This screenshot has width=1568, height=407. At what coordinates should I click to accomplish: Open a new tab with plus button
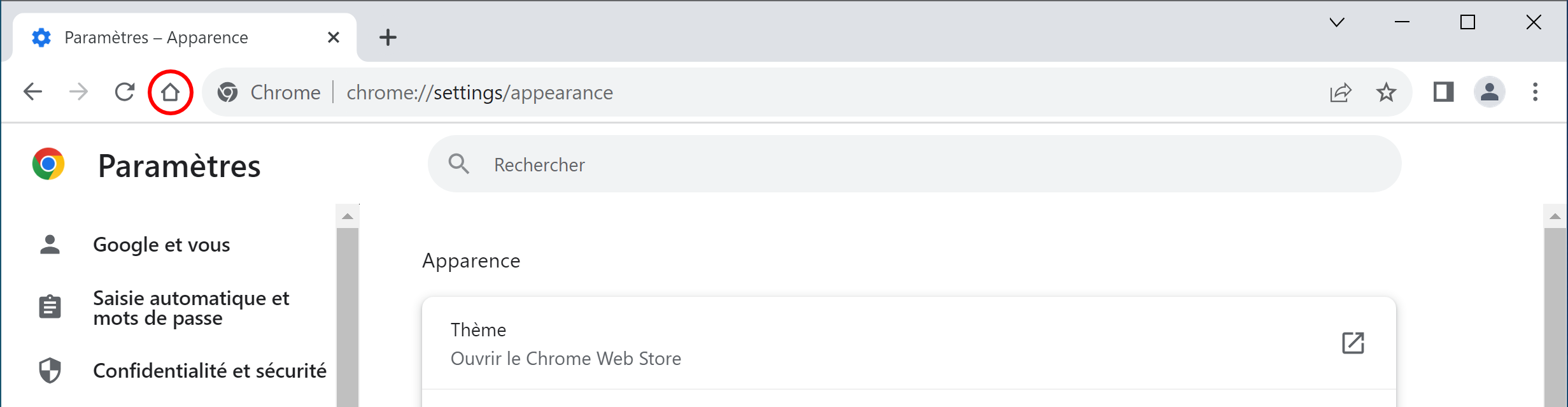point(388,38)
